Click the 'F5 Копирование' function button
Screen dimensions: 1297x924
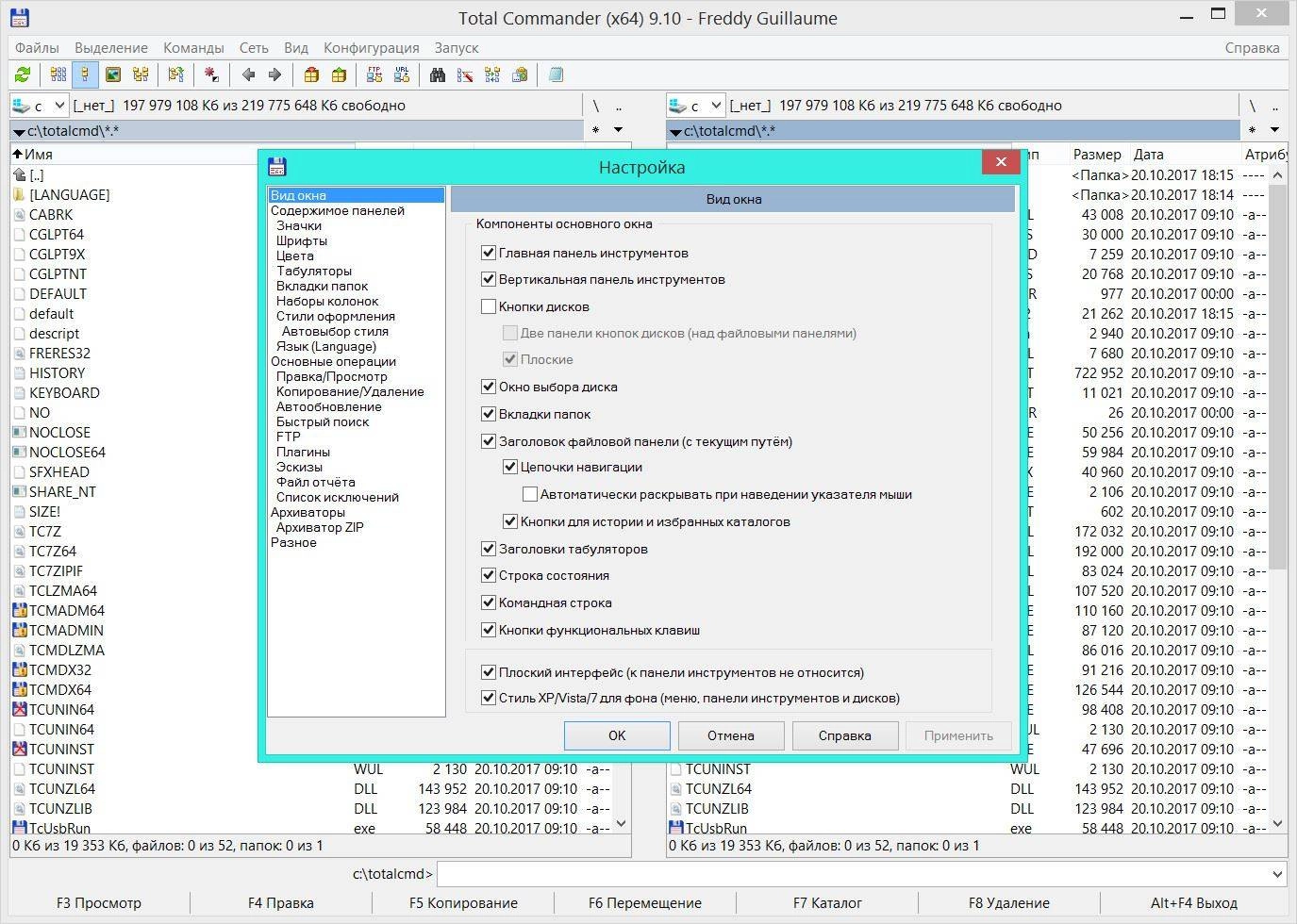(463, 902)
